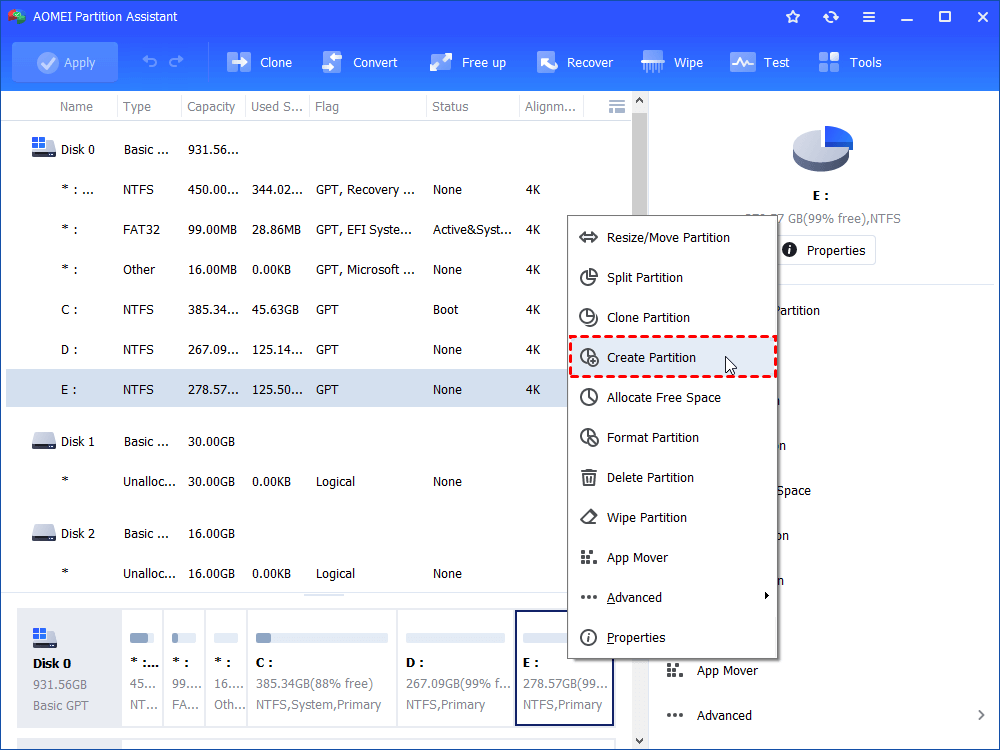This screenshot has width=1000, height=750.
Task: Expand the Advanced section in the right panel
Action: (722, 715)
